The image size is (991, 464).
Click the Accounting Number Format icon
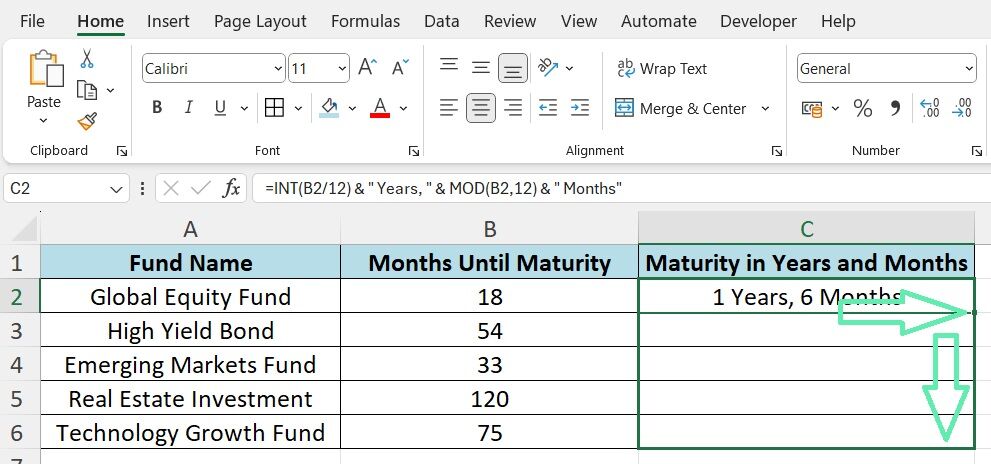(812, 109)
